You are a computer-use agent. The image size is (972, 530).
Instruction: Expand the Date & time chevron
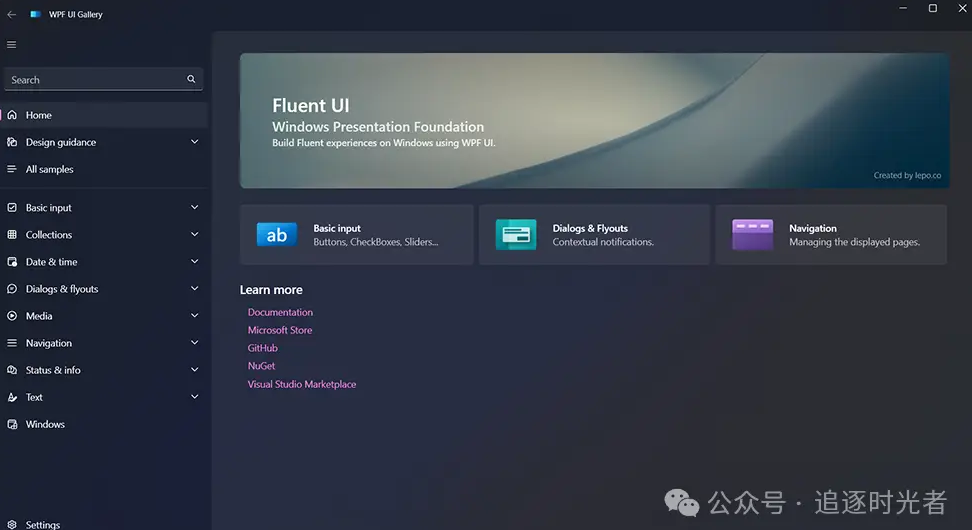click(195, 262)
